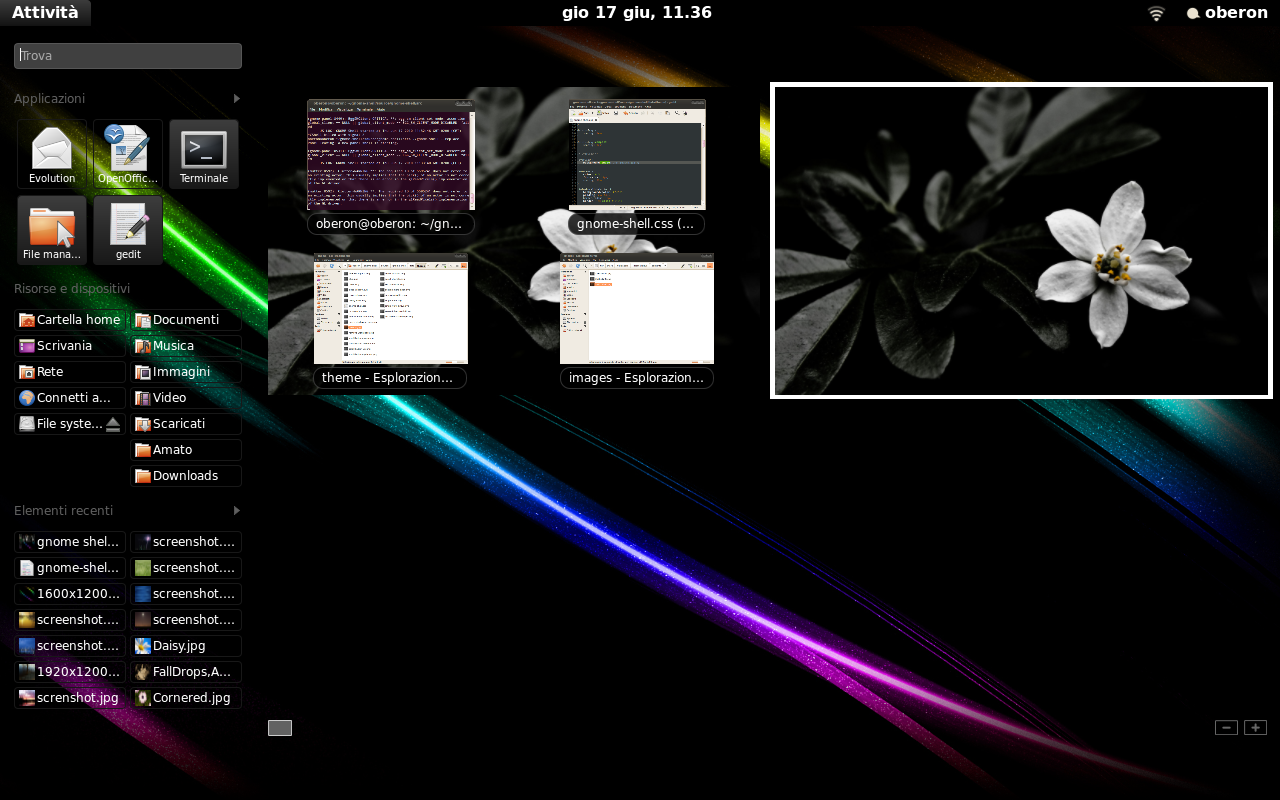Remove a workspace with minus button
This screenshot has width=1280, height=800.
1227,727
